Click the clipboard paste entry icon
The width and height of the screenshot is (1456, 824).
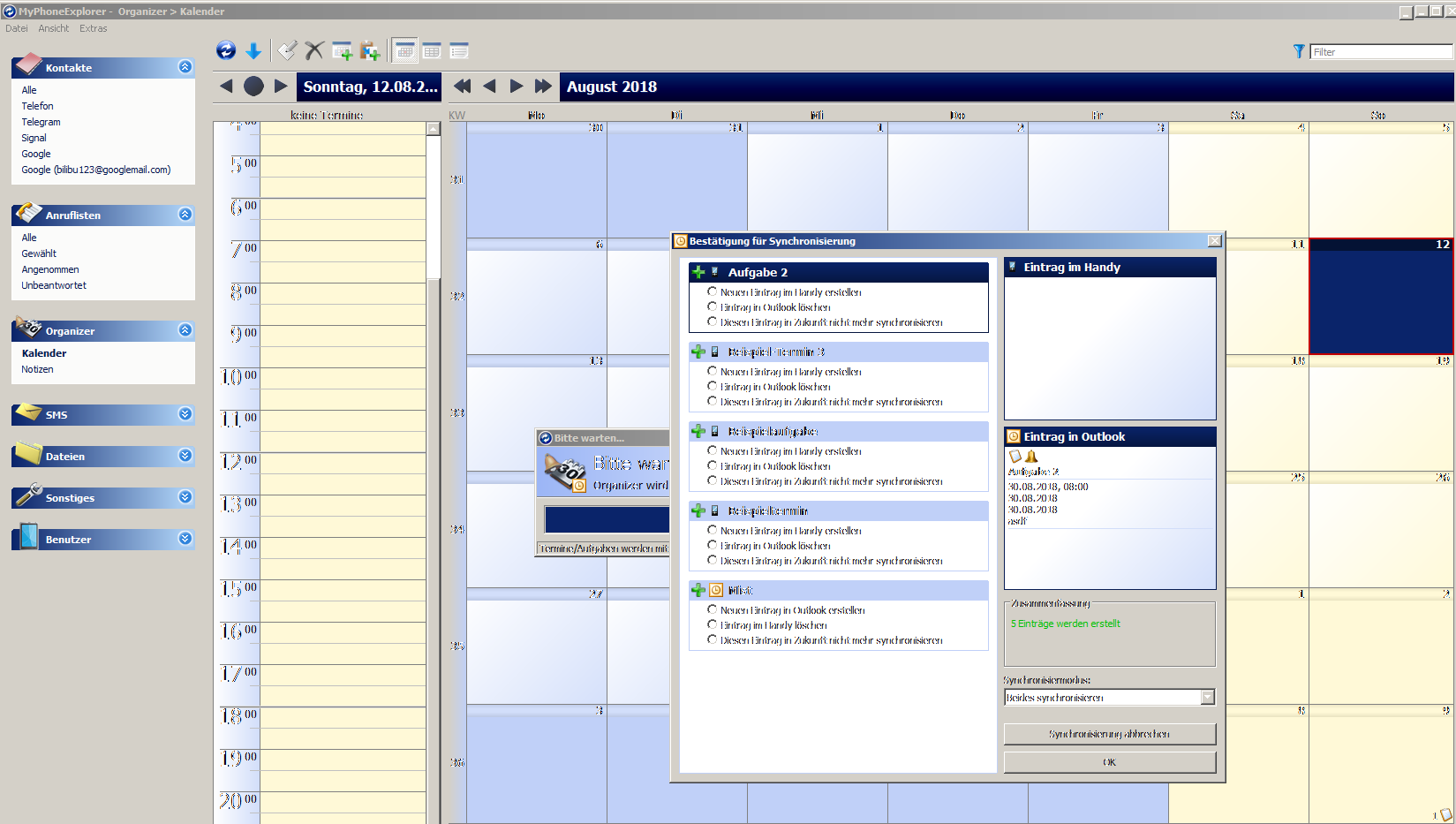369,51
